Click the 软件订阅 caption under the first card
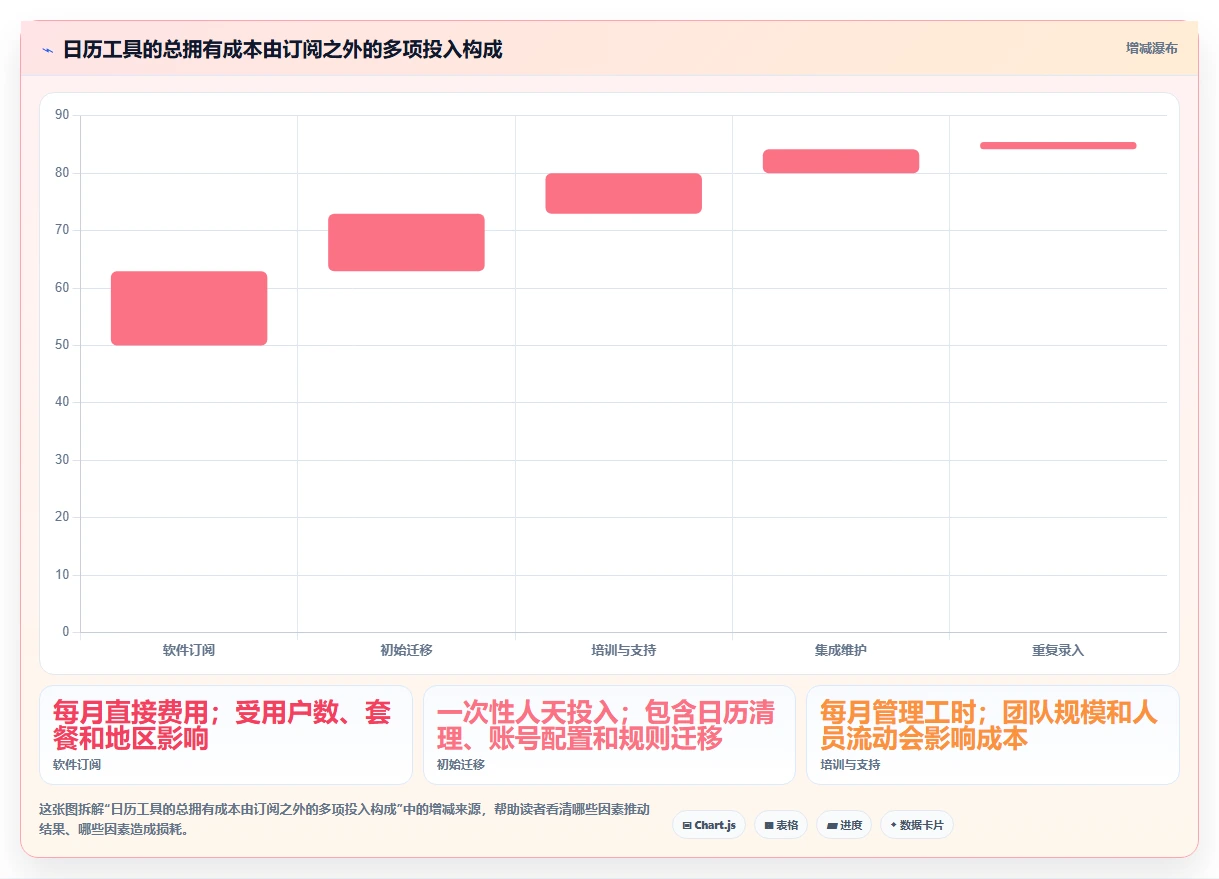Image resolution: width=1219 pixels, height=879 pixels. tap(77, 765)
